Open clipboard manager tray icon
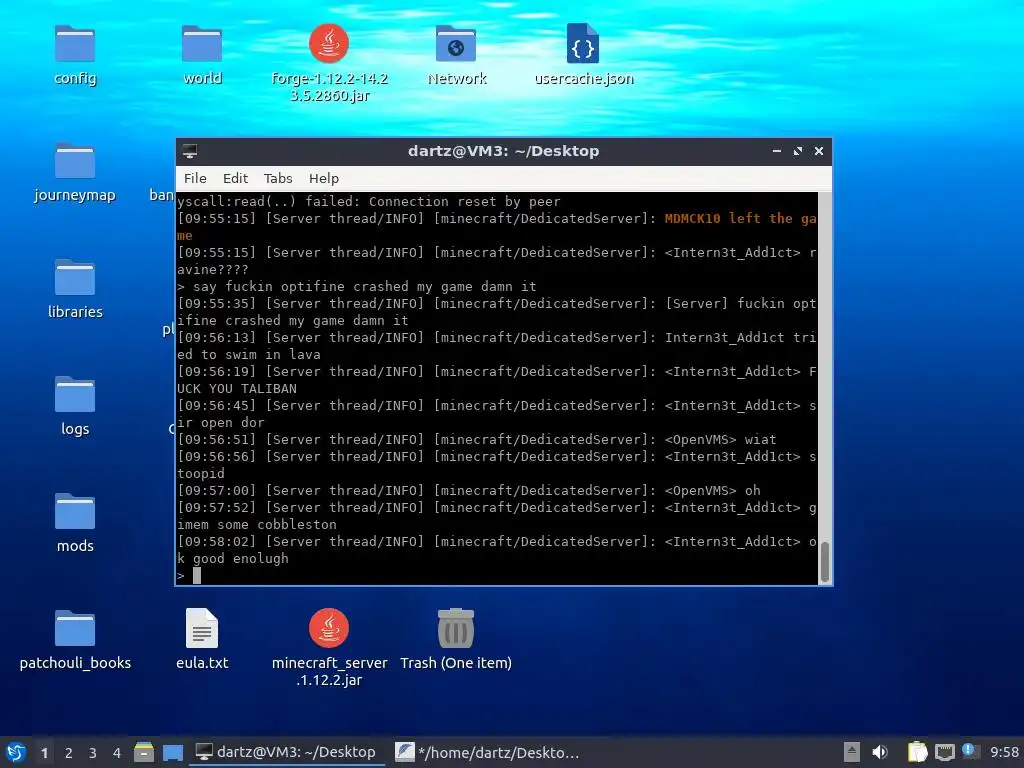 click(918, 752)
